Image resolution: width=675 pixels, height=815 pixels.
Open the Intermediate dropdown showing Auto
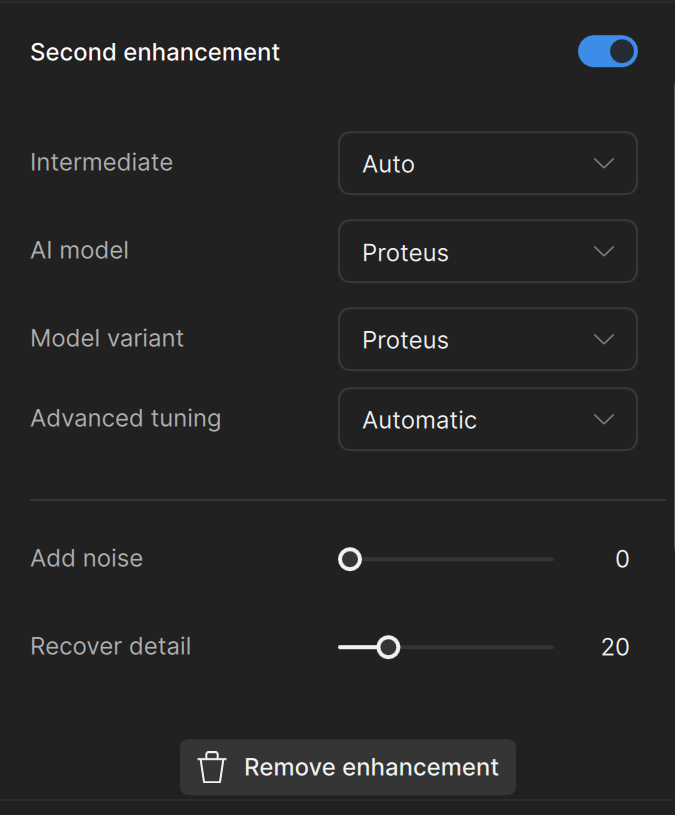[x=487, y=163]
